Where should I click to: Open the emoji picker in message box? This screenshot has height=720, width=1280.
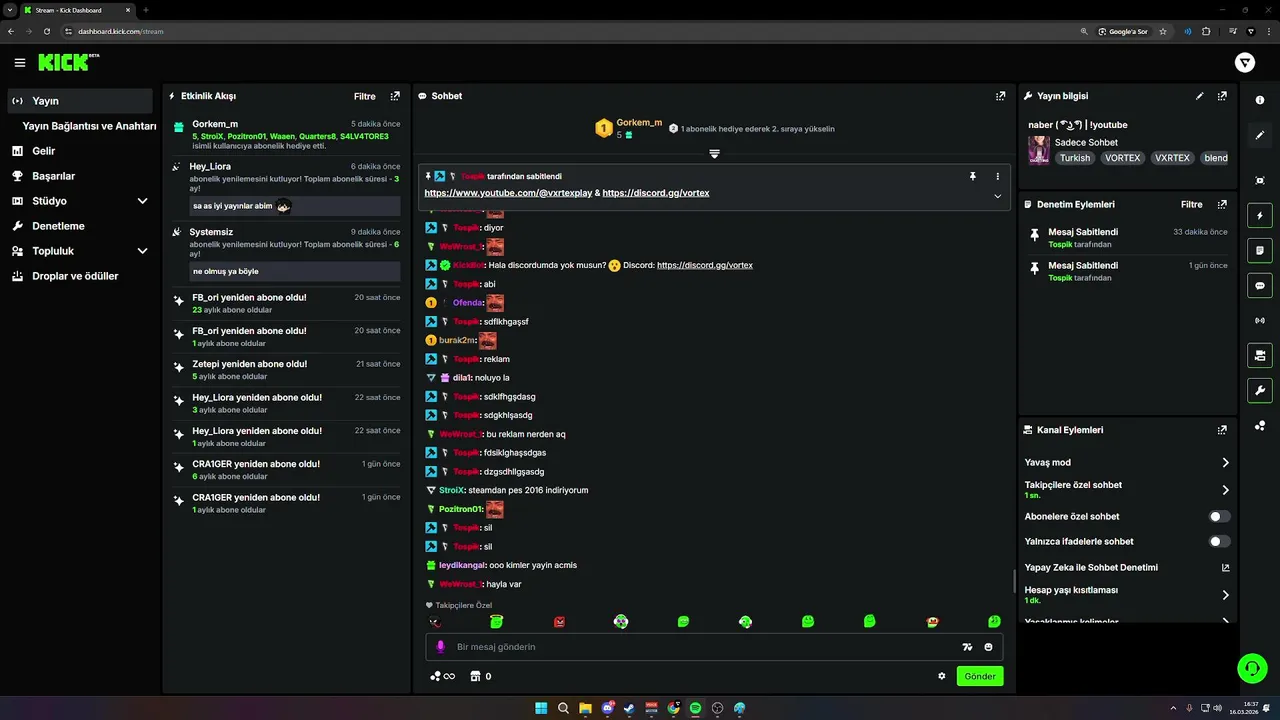click(x=988, y=647)
